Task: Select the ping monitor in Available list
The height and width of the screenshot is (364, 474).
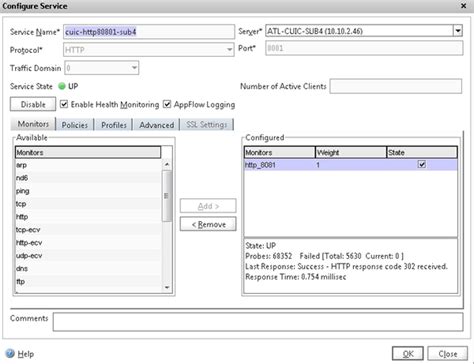Action: 88,191
